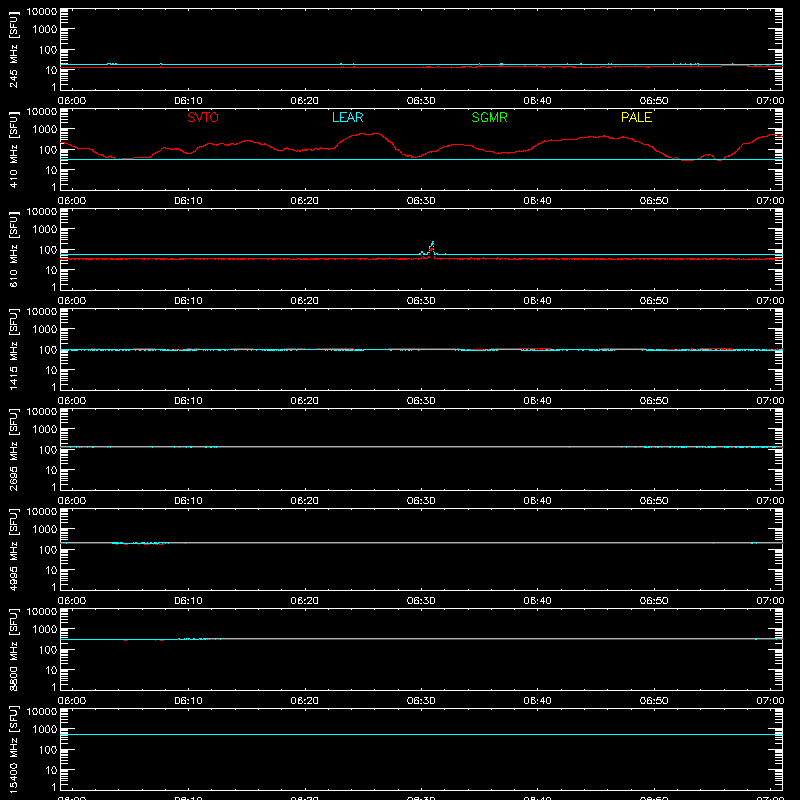Click the 1000 tick of the 410 MHz panel

(x=45, y=130)
